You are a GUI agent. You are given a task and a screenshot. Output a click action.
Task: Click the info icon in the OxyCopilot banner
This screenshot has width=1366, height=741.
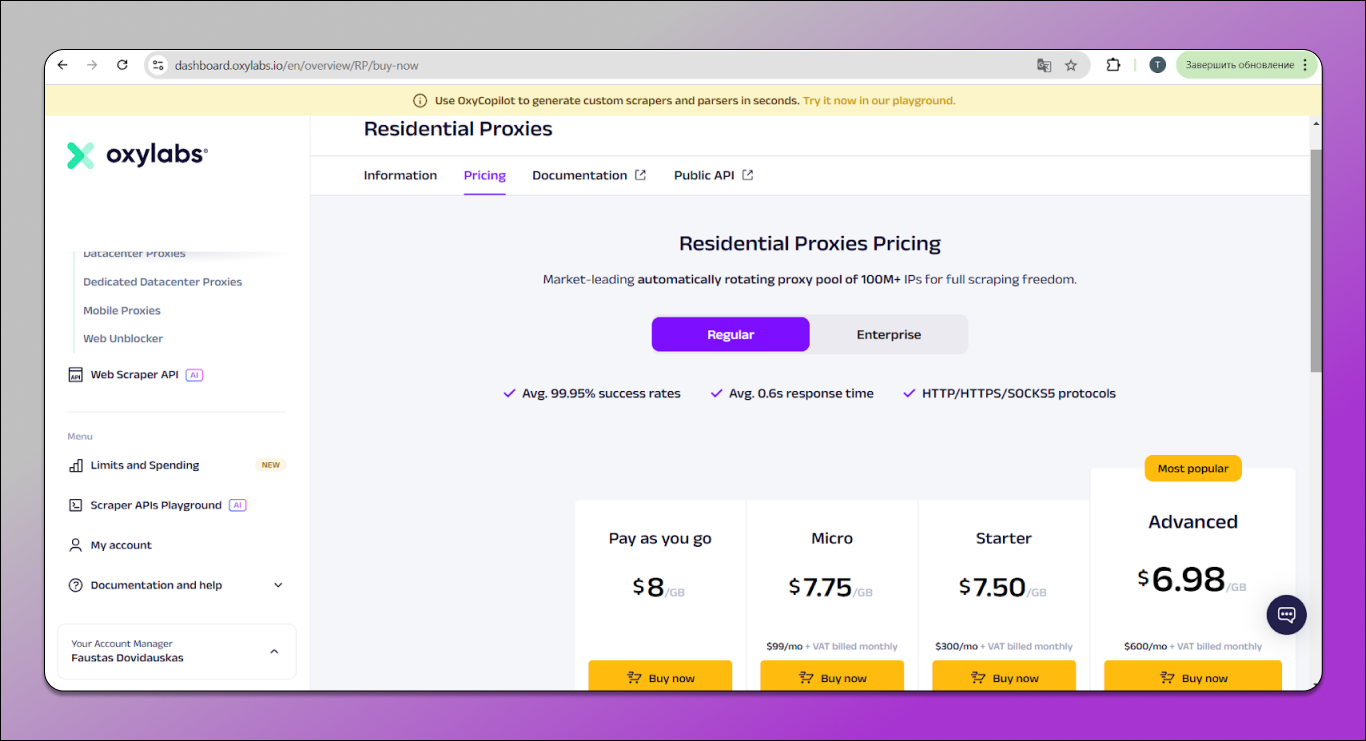(420, 100)
